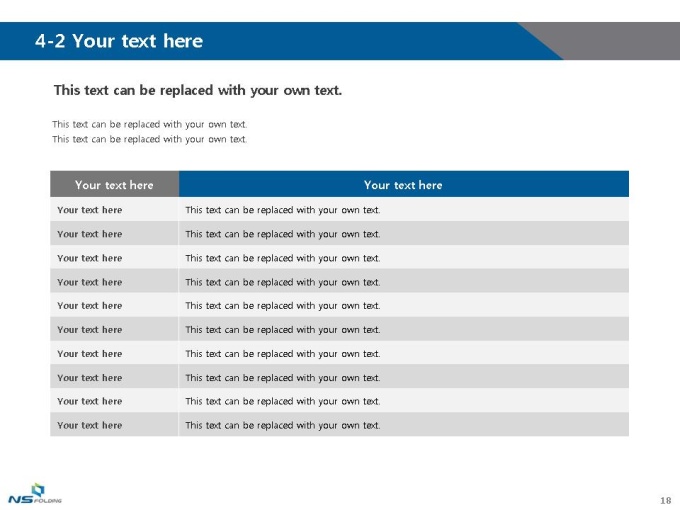
Task: Click the fifth row description text
Action: click(283, 306)
